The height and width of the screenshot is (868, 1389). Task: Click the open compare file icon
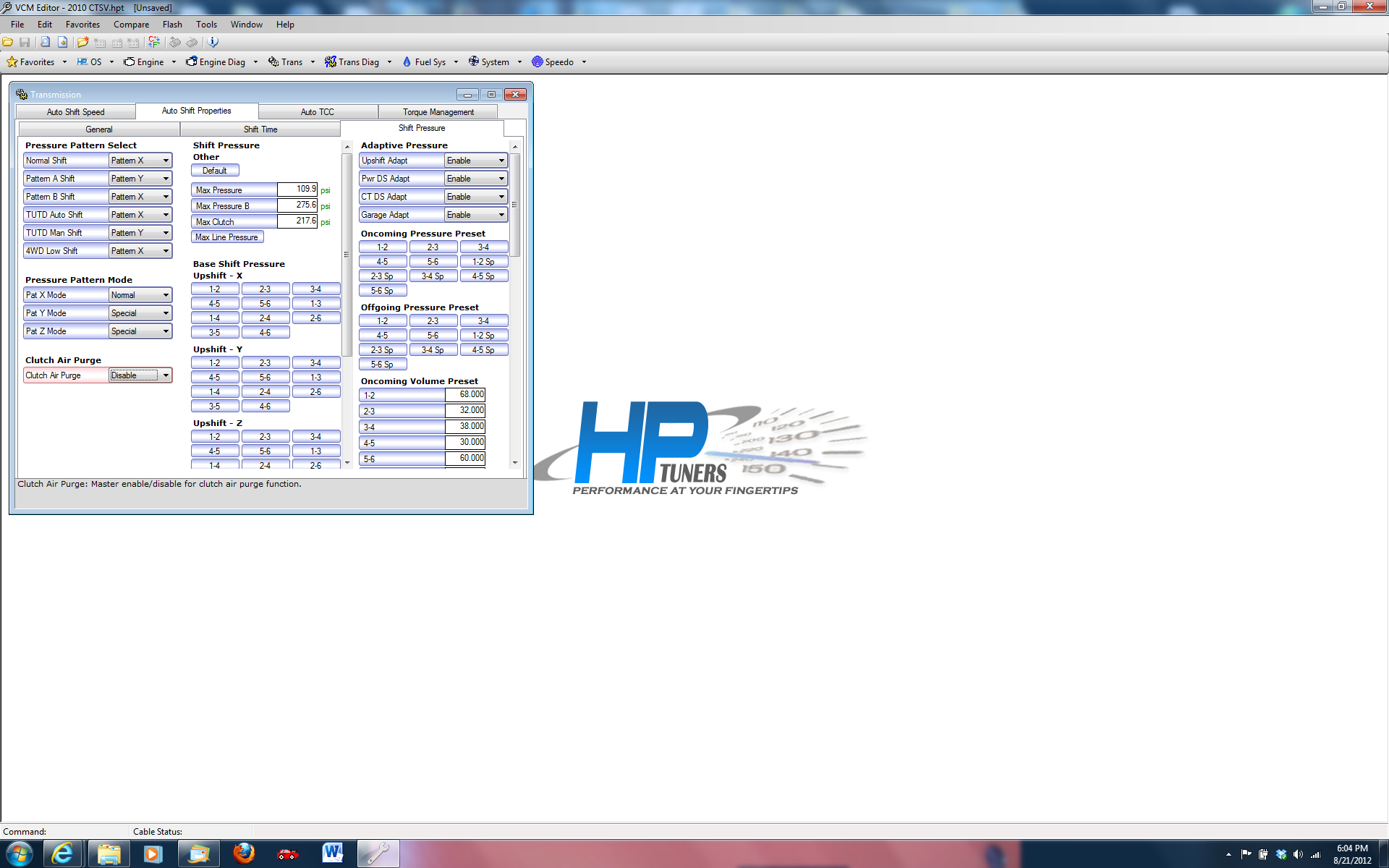[82, 42]
